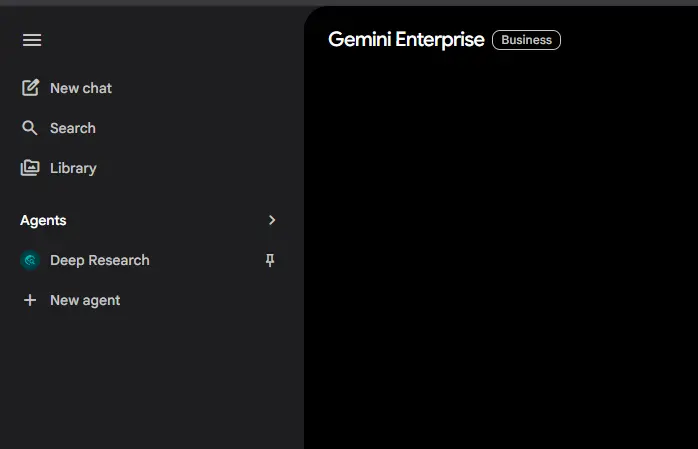Click the Search magnifying glass icon
The image size is (698, 449).
click(x=30, y=128)
